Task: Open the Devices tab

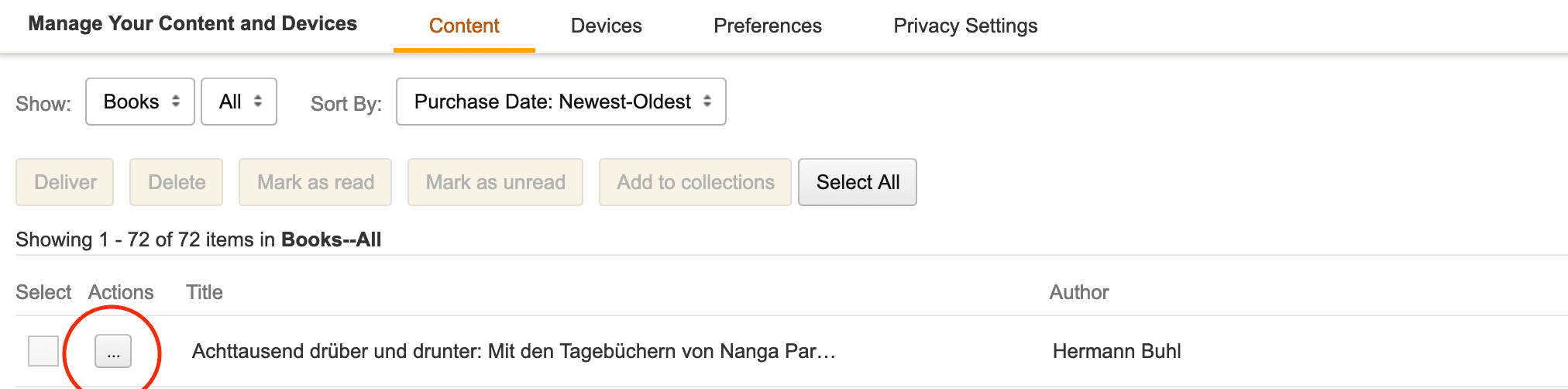Action: pyautogui.click(x=606, y=26)
